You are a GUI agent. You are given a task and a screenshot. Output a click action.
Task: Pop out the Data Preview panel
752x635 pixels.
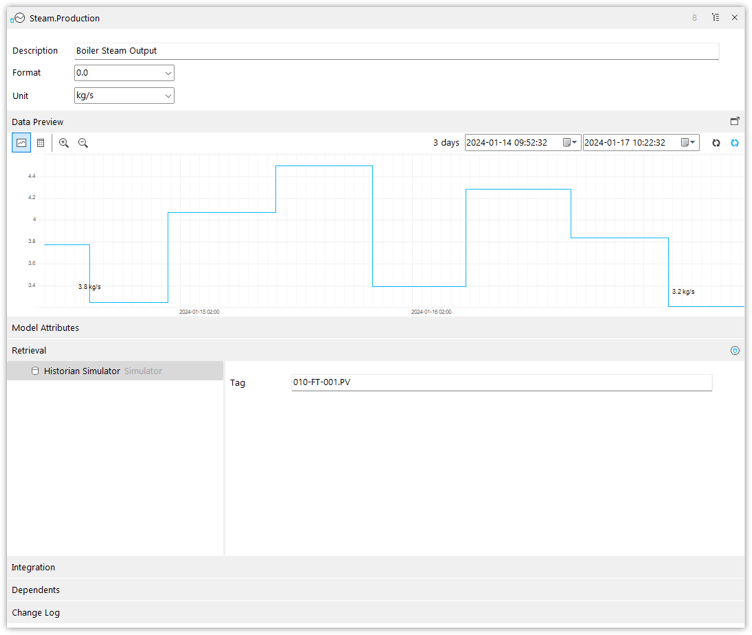point(734,121)
